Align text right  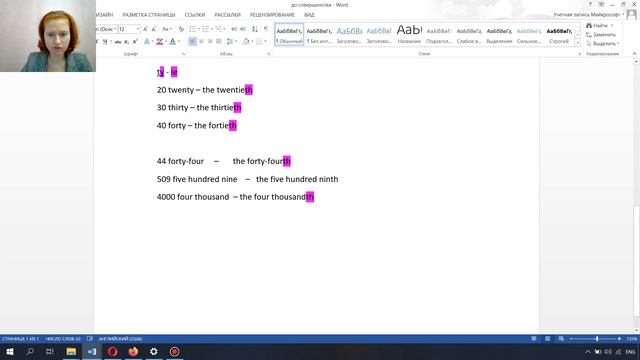(x=210, y=42)
